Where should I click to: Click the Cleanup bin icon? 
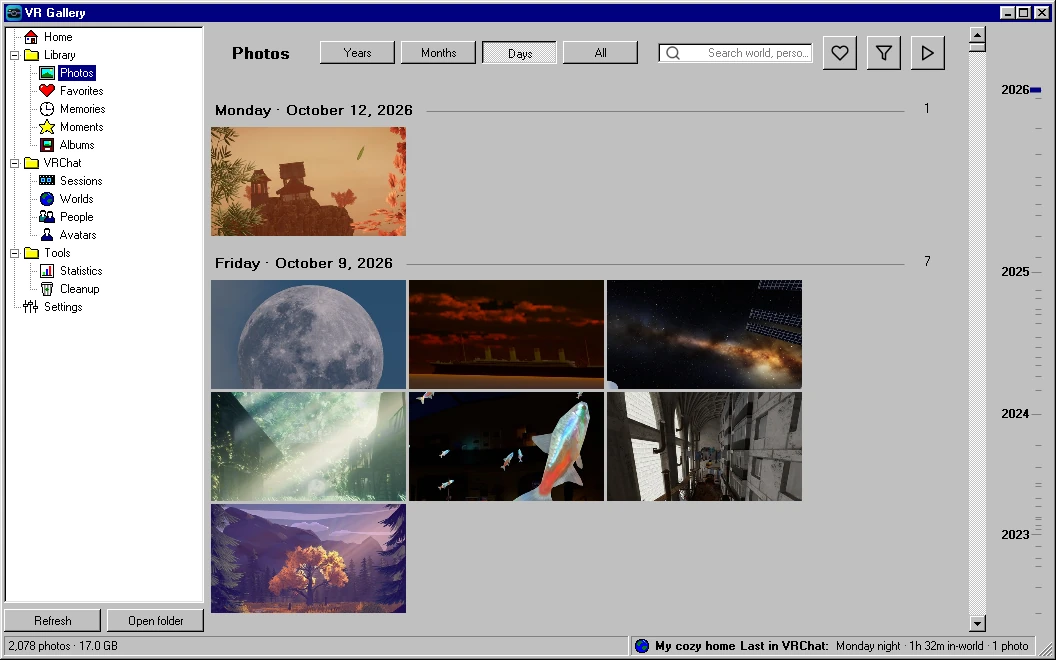(47, 289)
